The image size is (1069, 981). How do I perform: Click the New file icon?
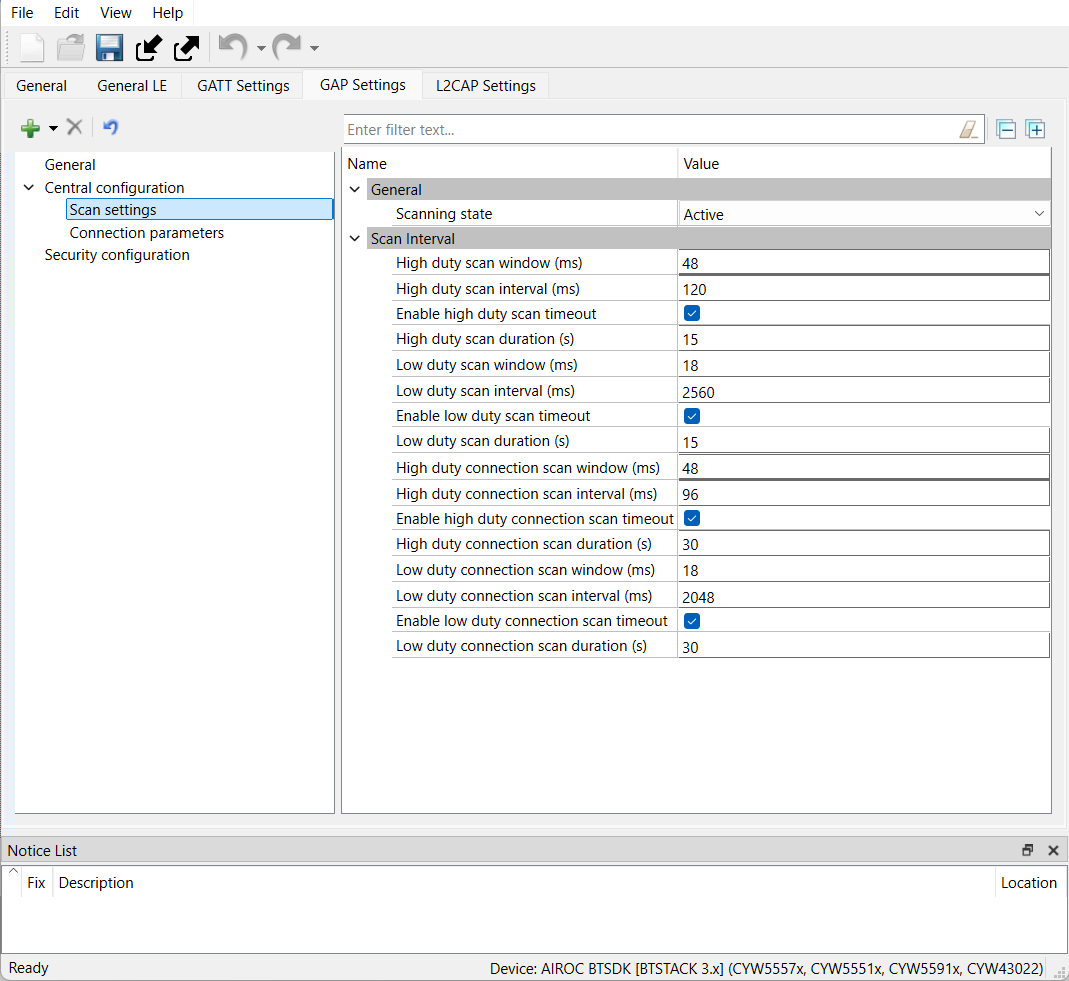click(x=33, y=48)
